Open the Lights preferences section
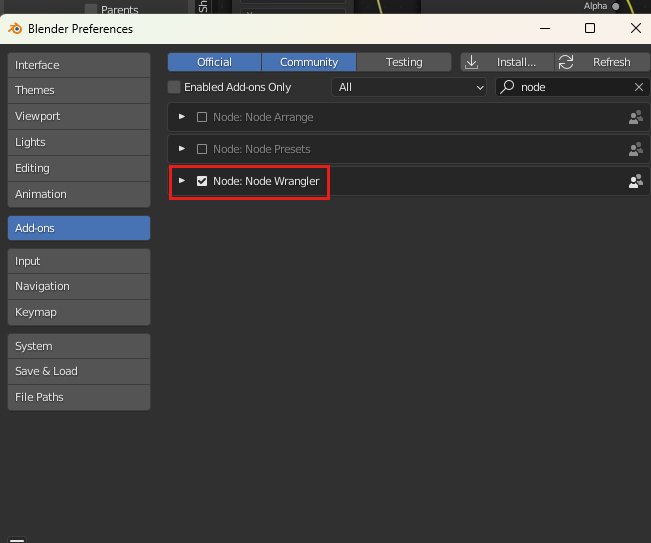Viewport: 651px width, 543px height. 79,142
